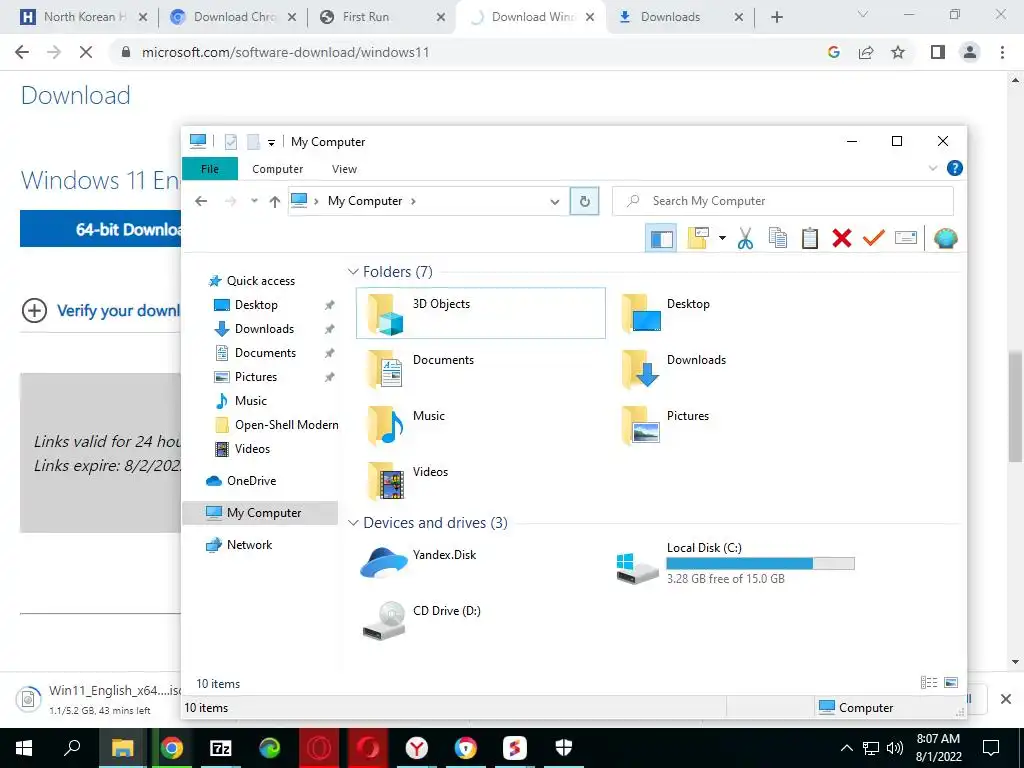
Task: Switch to the Downloads Chrome tab
Action: [679, 17]
